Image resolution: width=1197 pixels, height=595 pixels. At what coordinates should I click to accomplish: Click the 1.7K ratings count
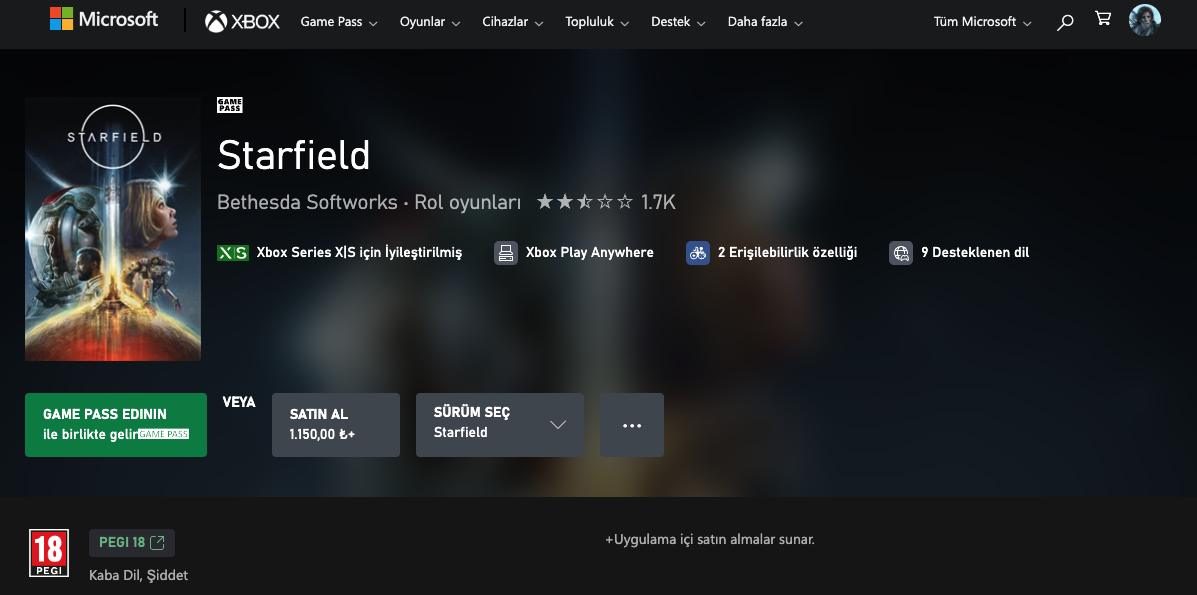[x=658, y=202]
